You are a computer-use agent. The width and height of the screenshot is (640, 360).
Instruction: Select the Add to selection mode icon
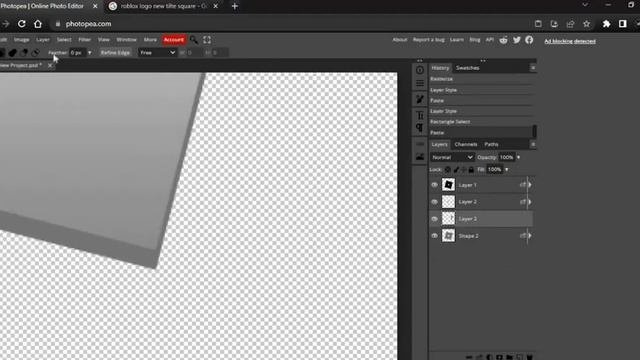(13, 53)
